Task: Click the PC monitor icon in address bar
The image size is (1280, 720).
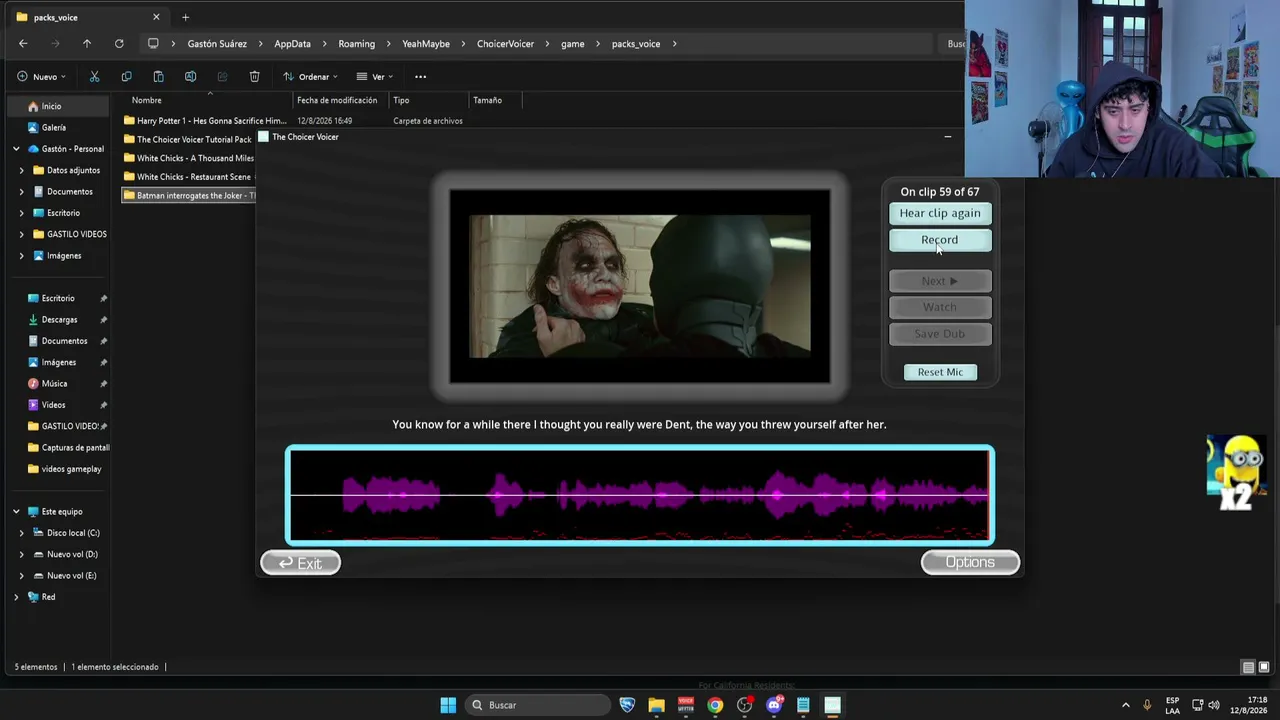Action: point(153,44)
